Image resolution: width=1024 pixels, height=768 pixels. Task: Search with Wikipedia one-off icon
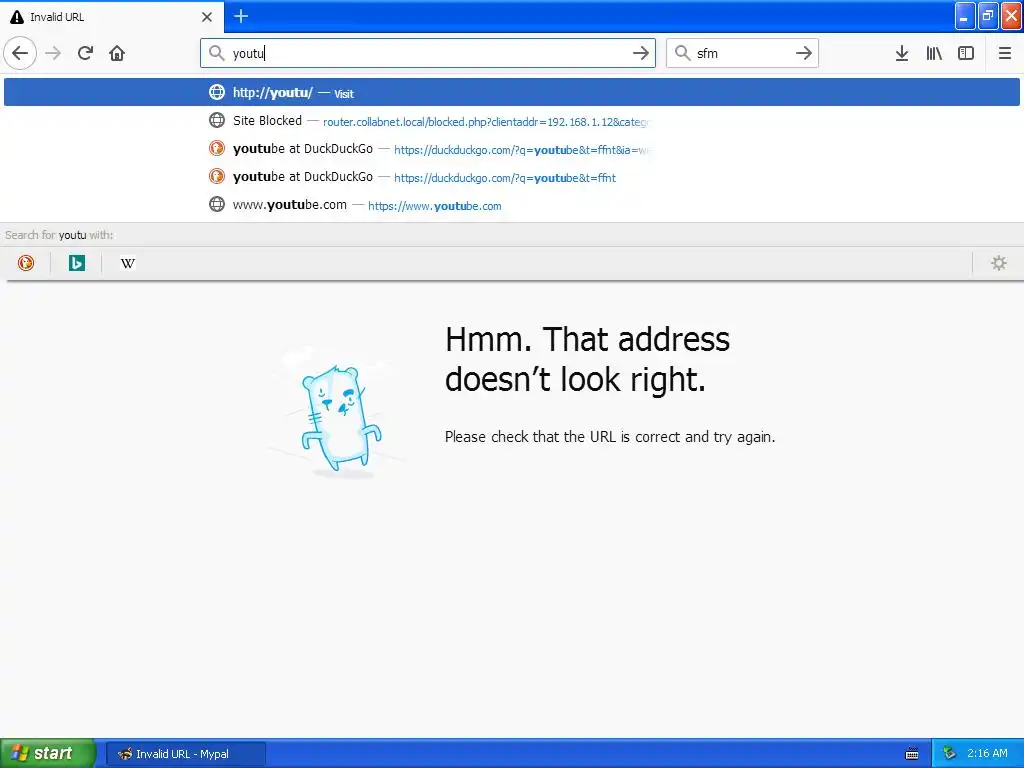(x=128, y=263)
